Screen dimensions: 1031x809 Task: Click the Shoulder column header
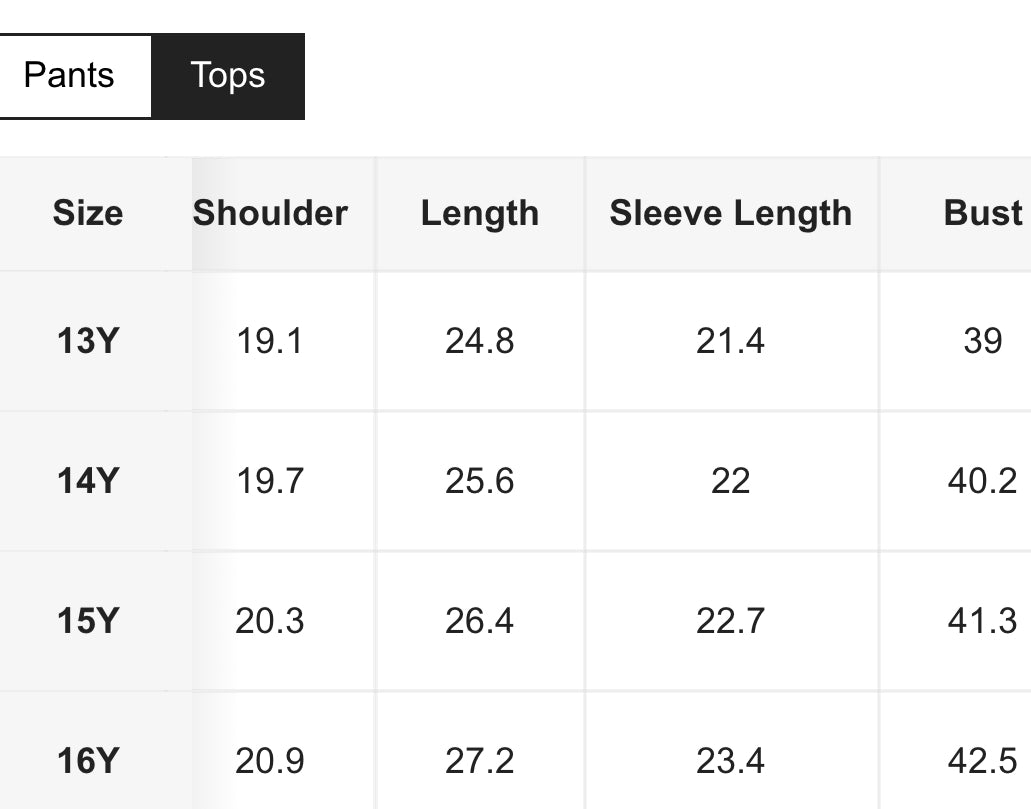click(270, 213)
